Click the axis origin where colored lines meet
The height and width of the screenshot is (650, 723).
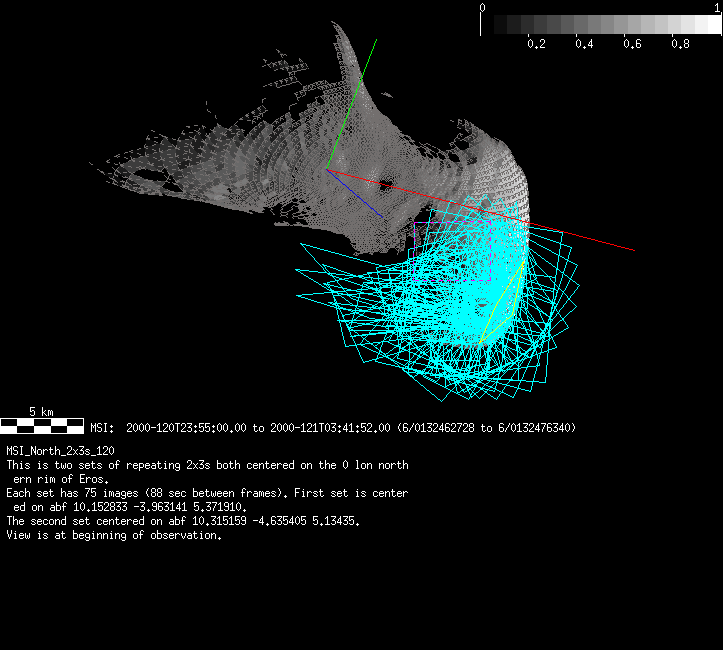pos(327,170)
